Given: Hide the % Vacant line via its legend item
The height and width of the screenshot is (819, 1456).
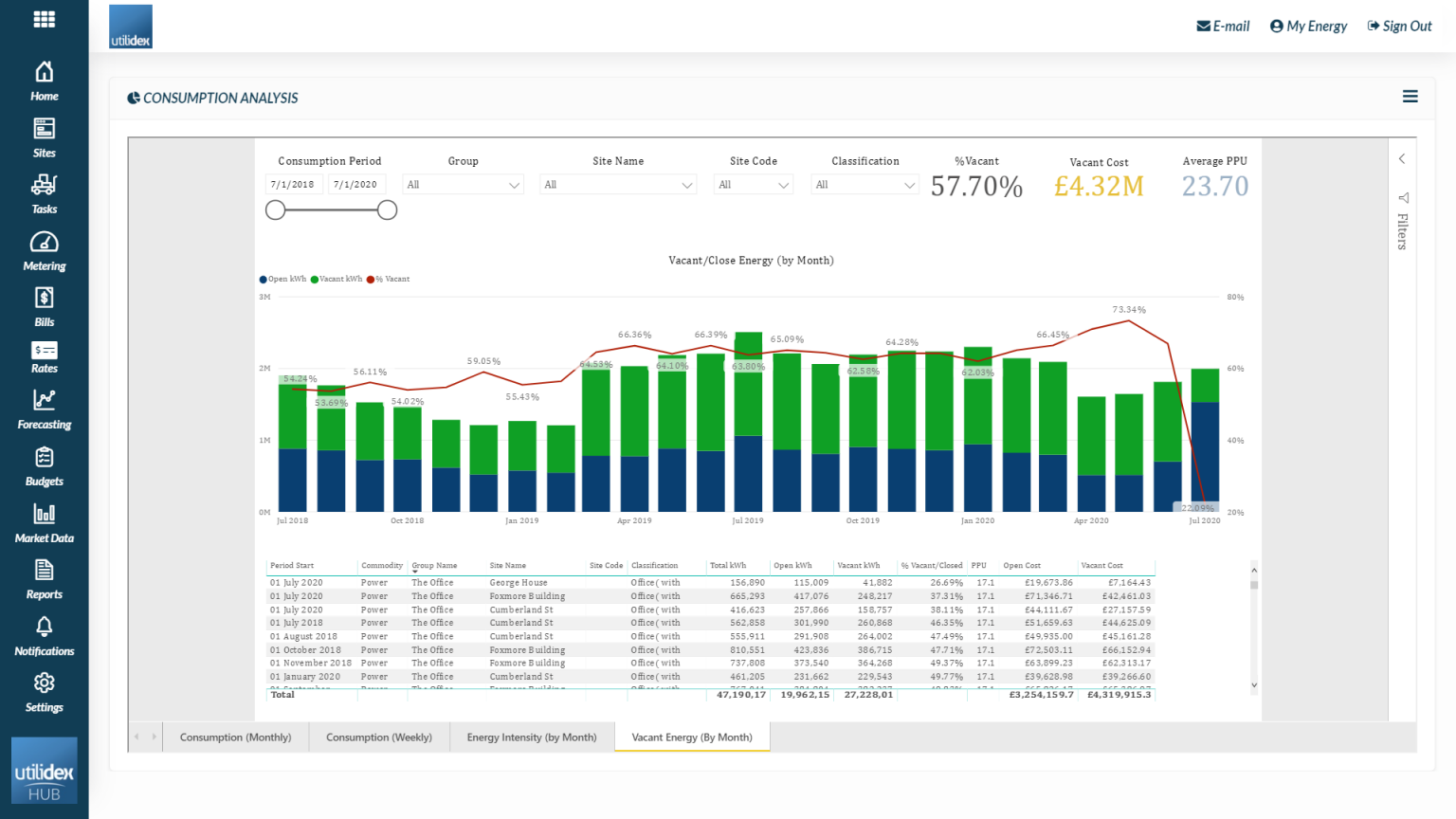Looking at the screenshot, I should point(391,279).
